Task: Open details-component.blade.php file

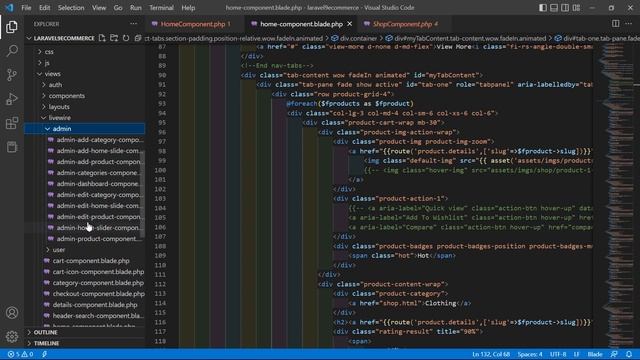Action: (x=84, y=304)
